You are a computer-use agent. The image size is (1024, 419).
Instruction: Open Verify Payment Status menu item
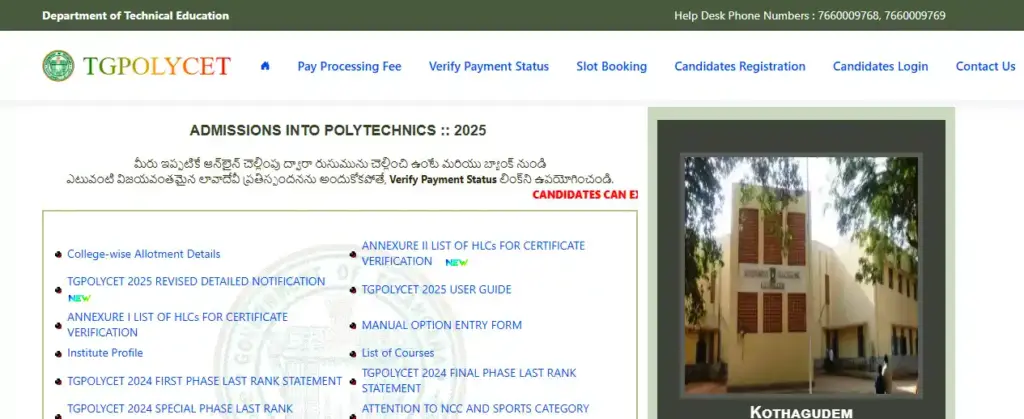pyautogui.click(x=488, y=66)
